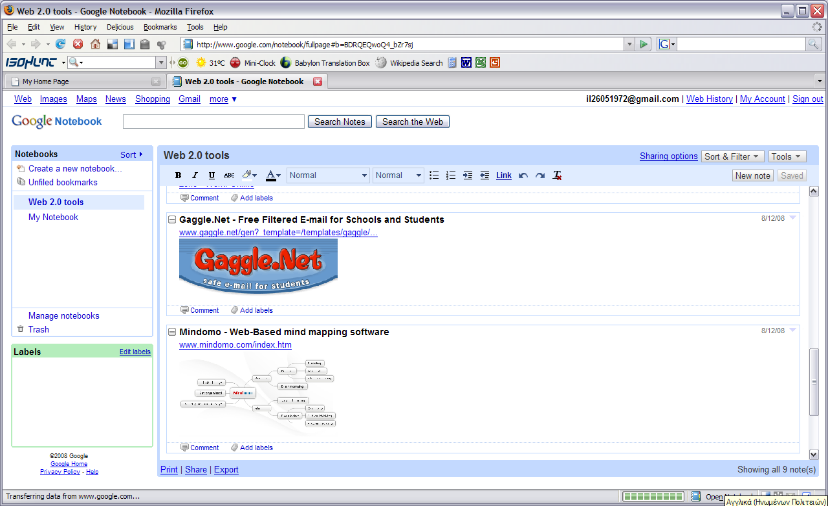The height and width of the screenshot is (506, 828).
Task: Reload the current page
Action: coord(61,44)
